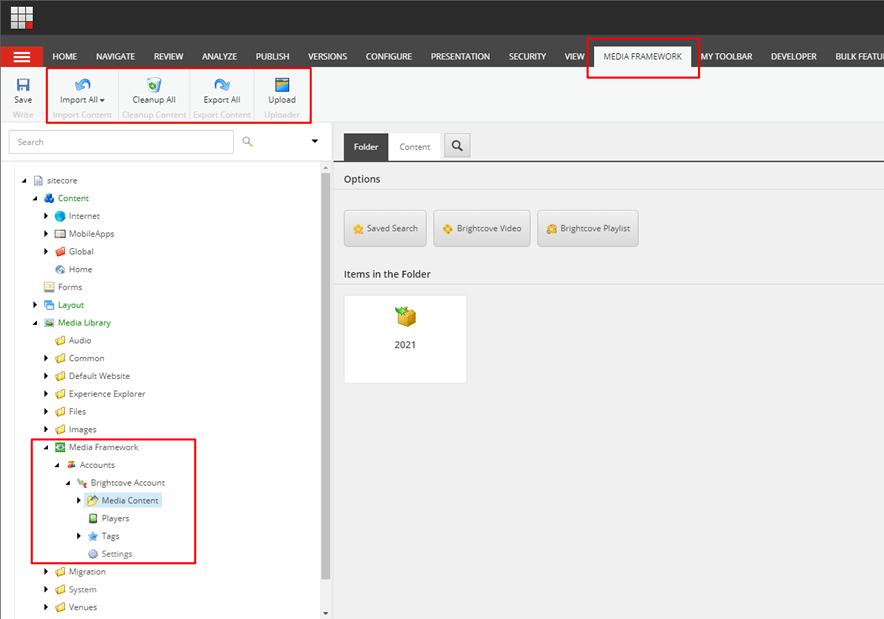Switch to the HOME ribbon tab
The image size is (884, 619).
tap(65, 57)
